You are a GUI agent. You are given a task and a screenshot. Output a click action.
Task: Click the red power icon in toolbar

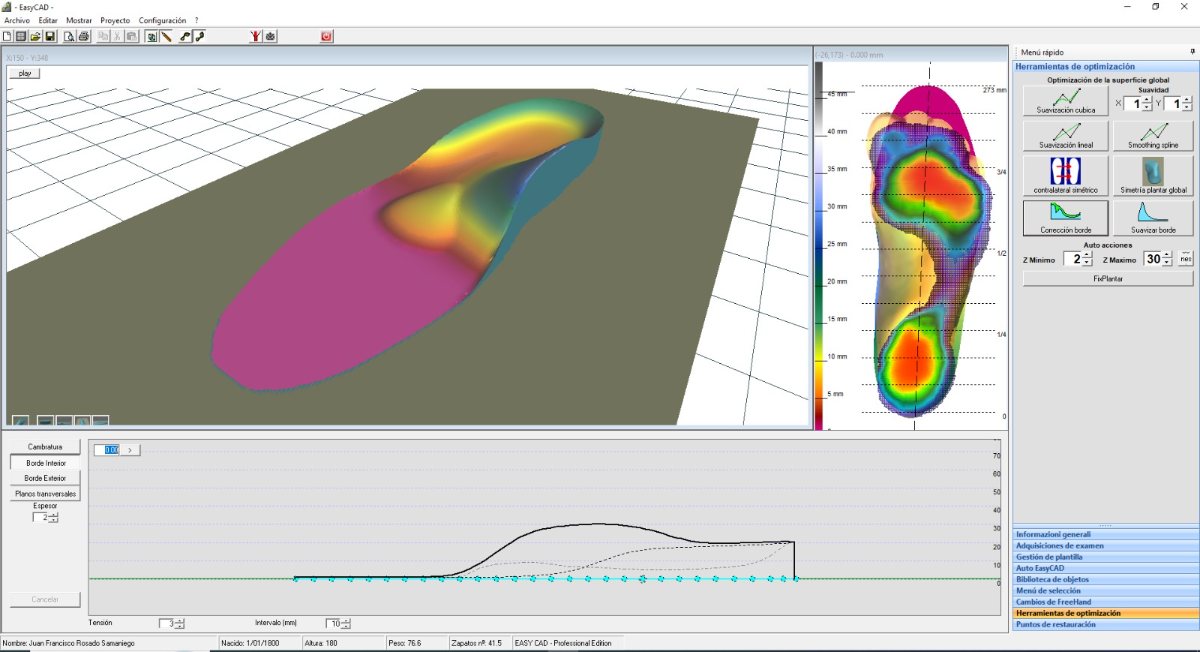coord(326,36)
